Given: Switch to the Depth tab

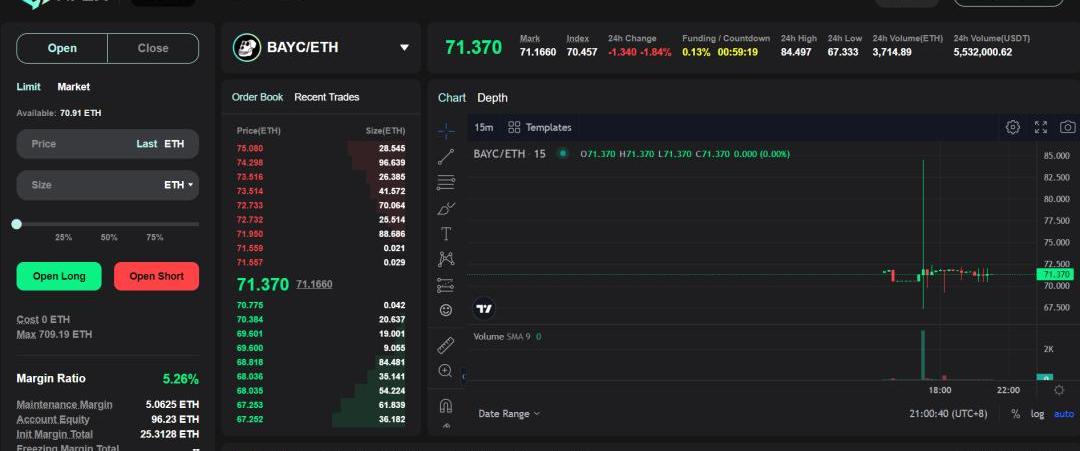Looking at the screenshot, I should tap(492, 98).
